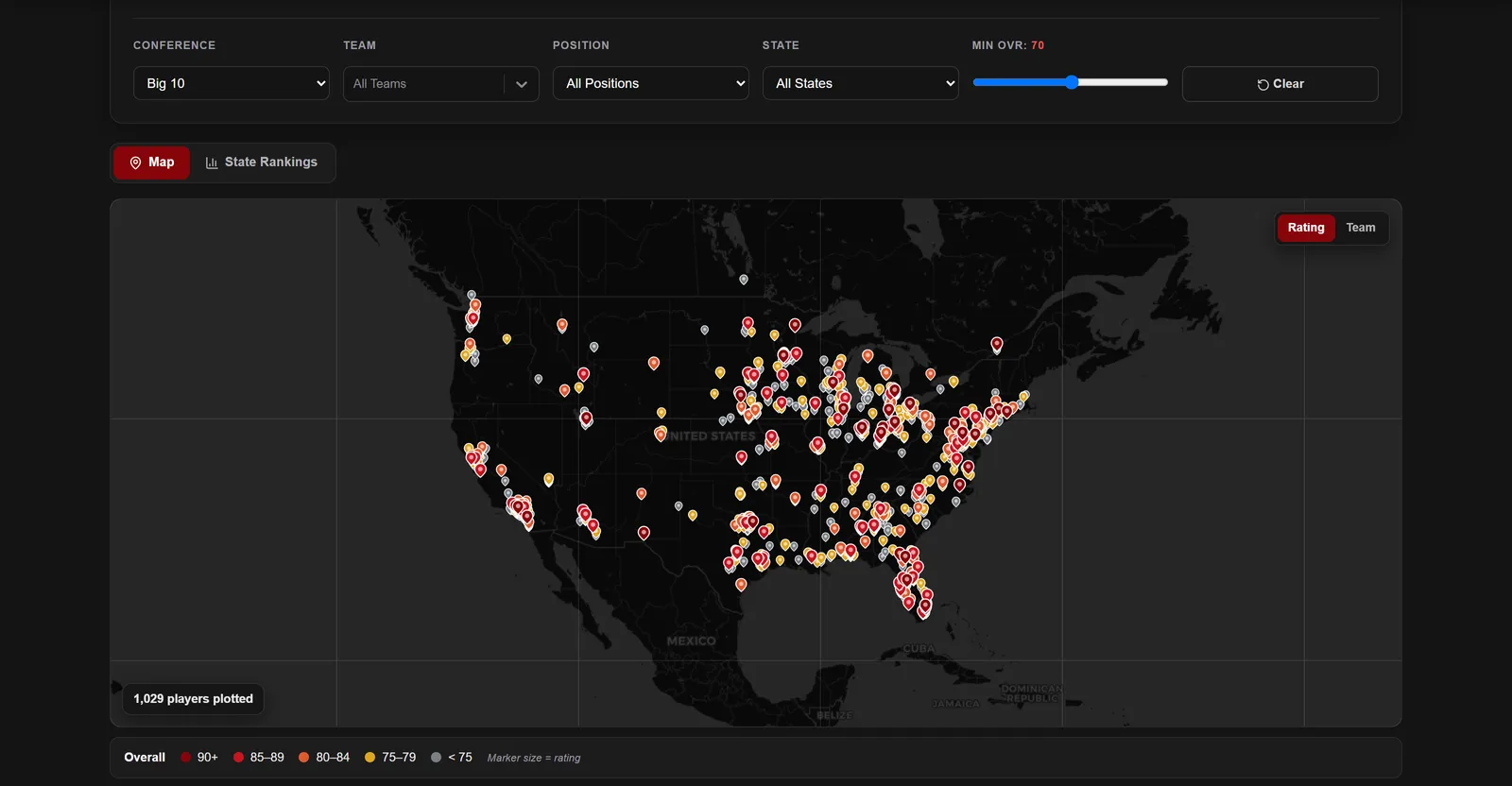Select the Rating color mode toggle
The image size is (1512, 786).
point(1306,228)
